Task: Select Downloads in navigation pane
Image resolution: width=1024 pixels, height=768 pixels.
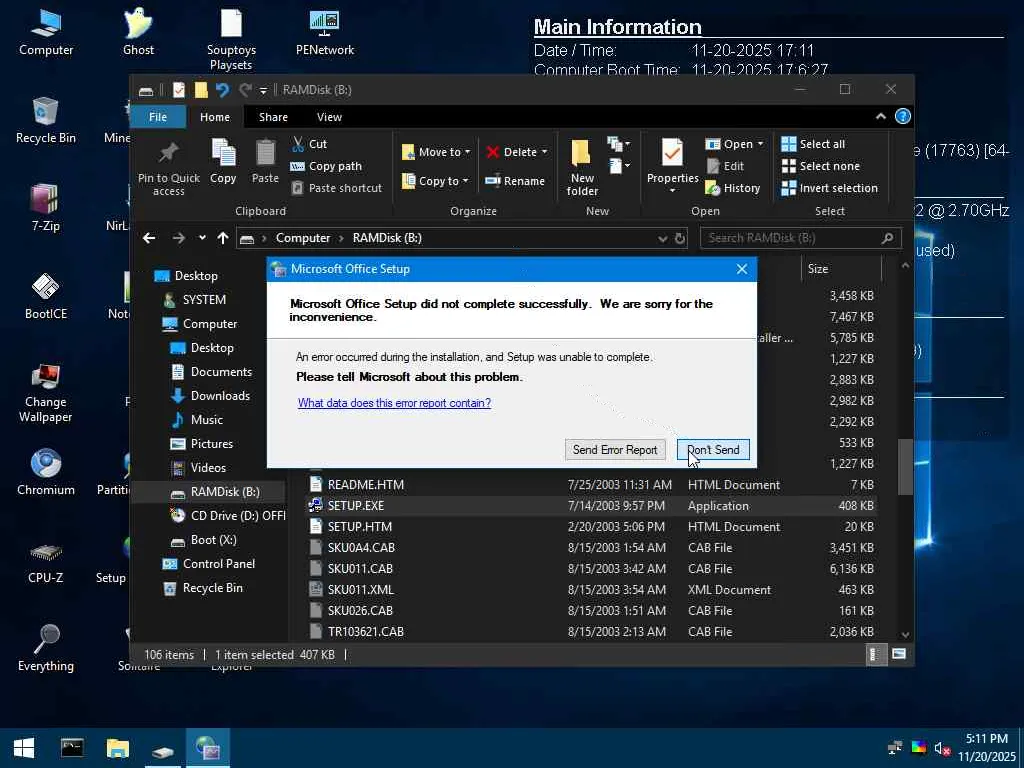Action: coord(219,396)
